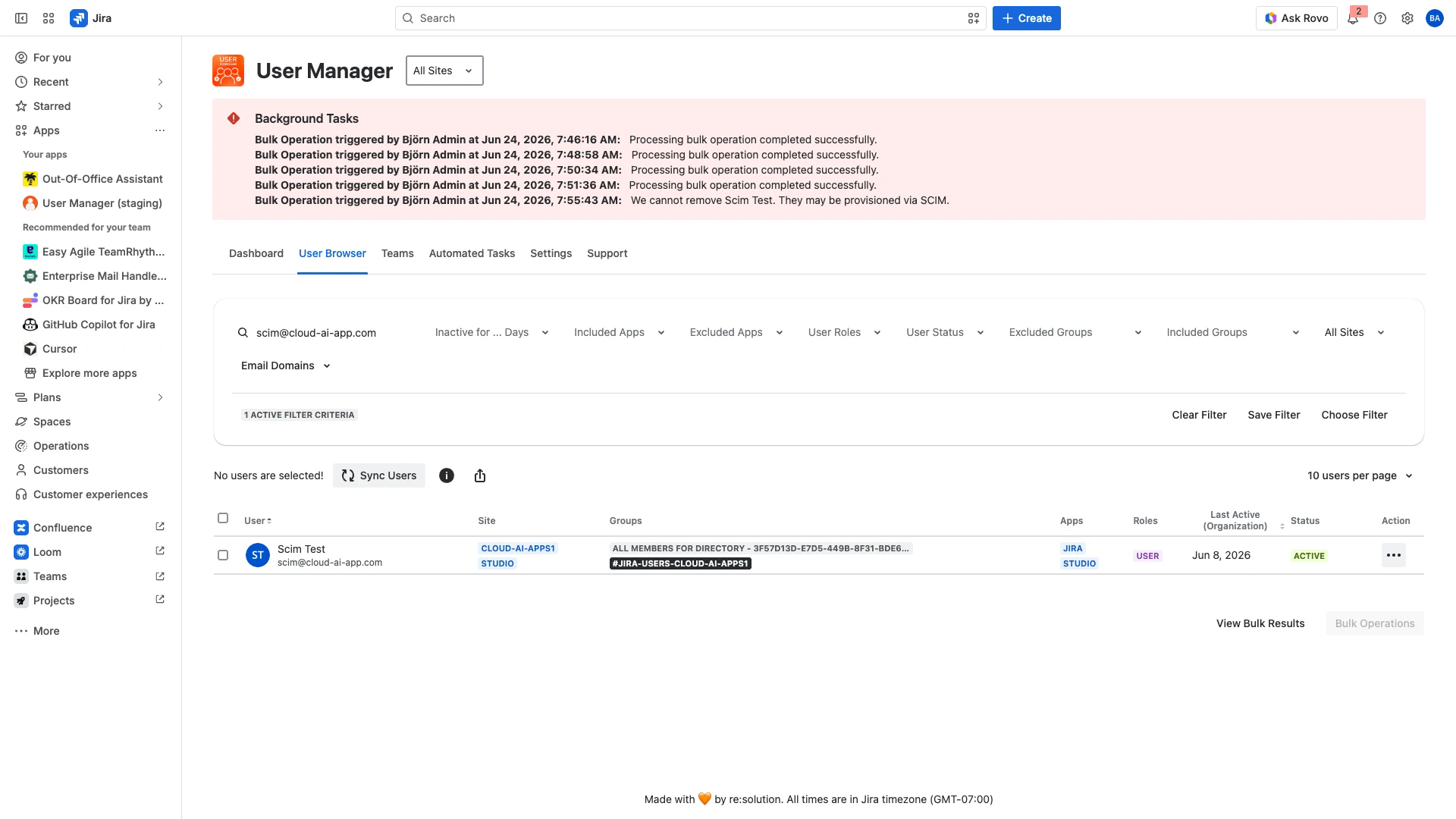The width and height of the screenshot is (1456, 819).
Task: Open the User Roles filter
Action: [x=844, y=332]
